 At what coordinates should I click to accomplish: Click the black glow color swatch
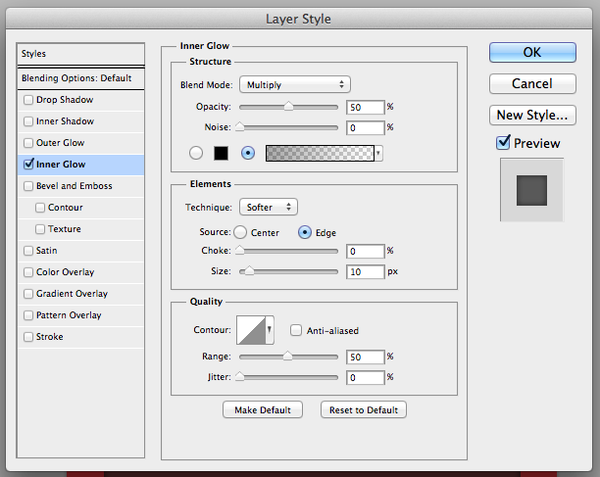[221, 153]
